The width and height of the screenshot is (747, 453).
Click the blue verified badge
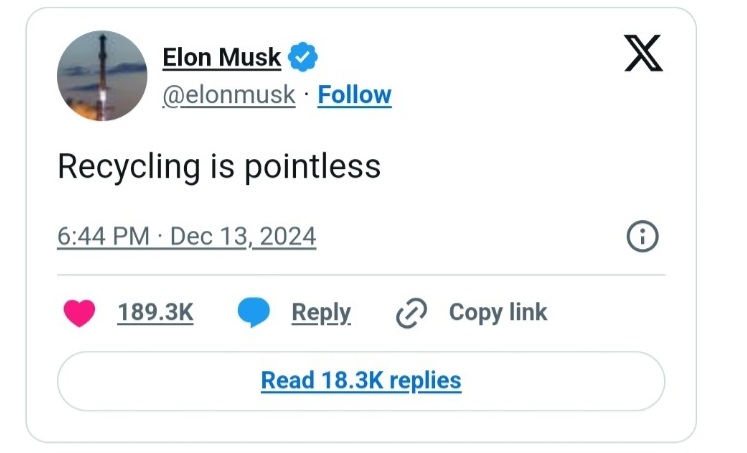pos(303,57)
